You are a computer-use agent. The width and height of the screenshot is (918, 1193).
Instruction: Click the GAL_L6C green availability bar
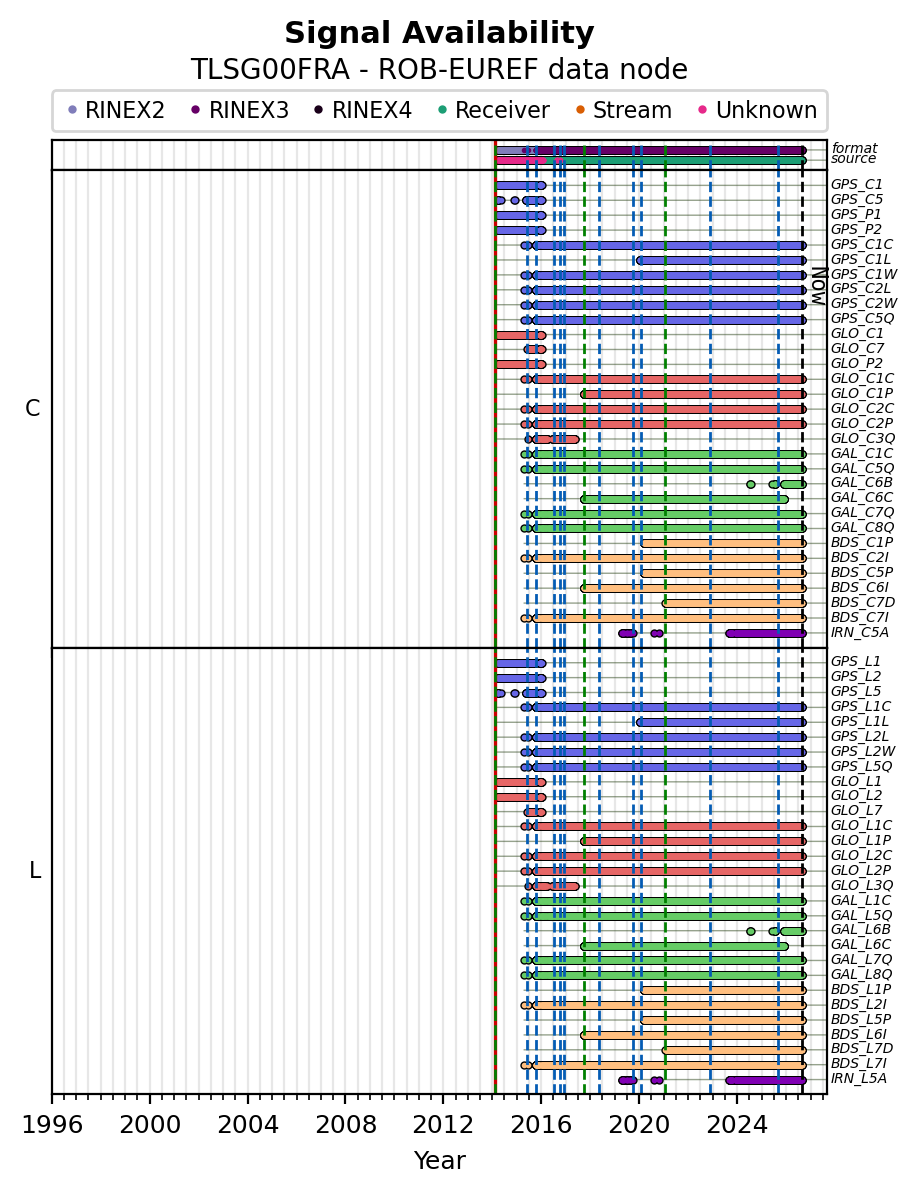[685, 946]
